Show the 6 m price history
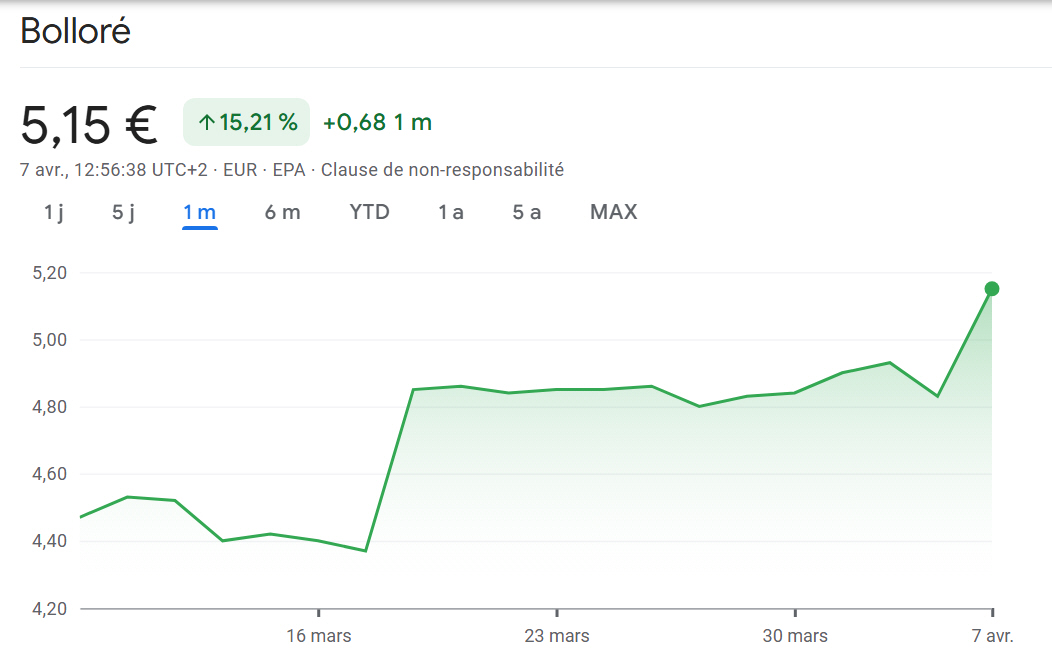This screenshot has height=671, width=1052. tap(282, 212)
